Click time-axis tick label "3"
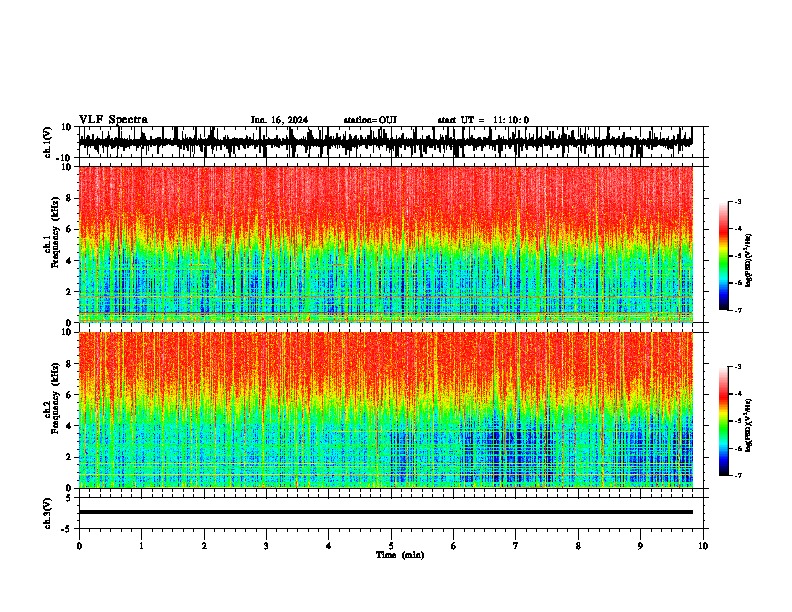The image size is (792, 612). [266, 546]
